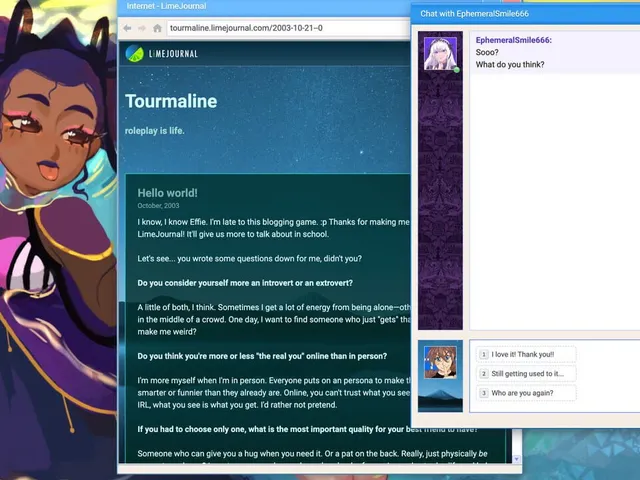The image size is (640, 480).
Task: Choose reply "Who are you again?"
Action: click(x=526, y=393)
